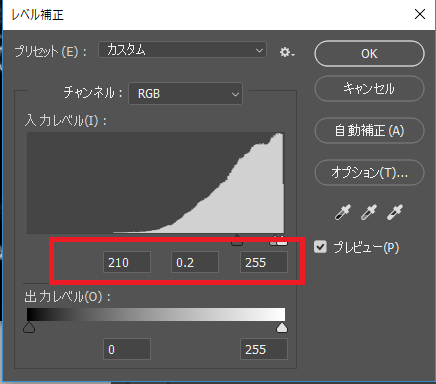Open the プリセット dropdown showing カスタム
The height and width of the screenshot is (384, 436).
click(182, 50)
